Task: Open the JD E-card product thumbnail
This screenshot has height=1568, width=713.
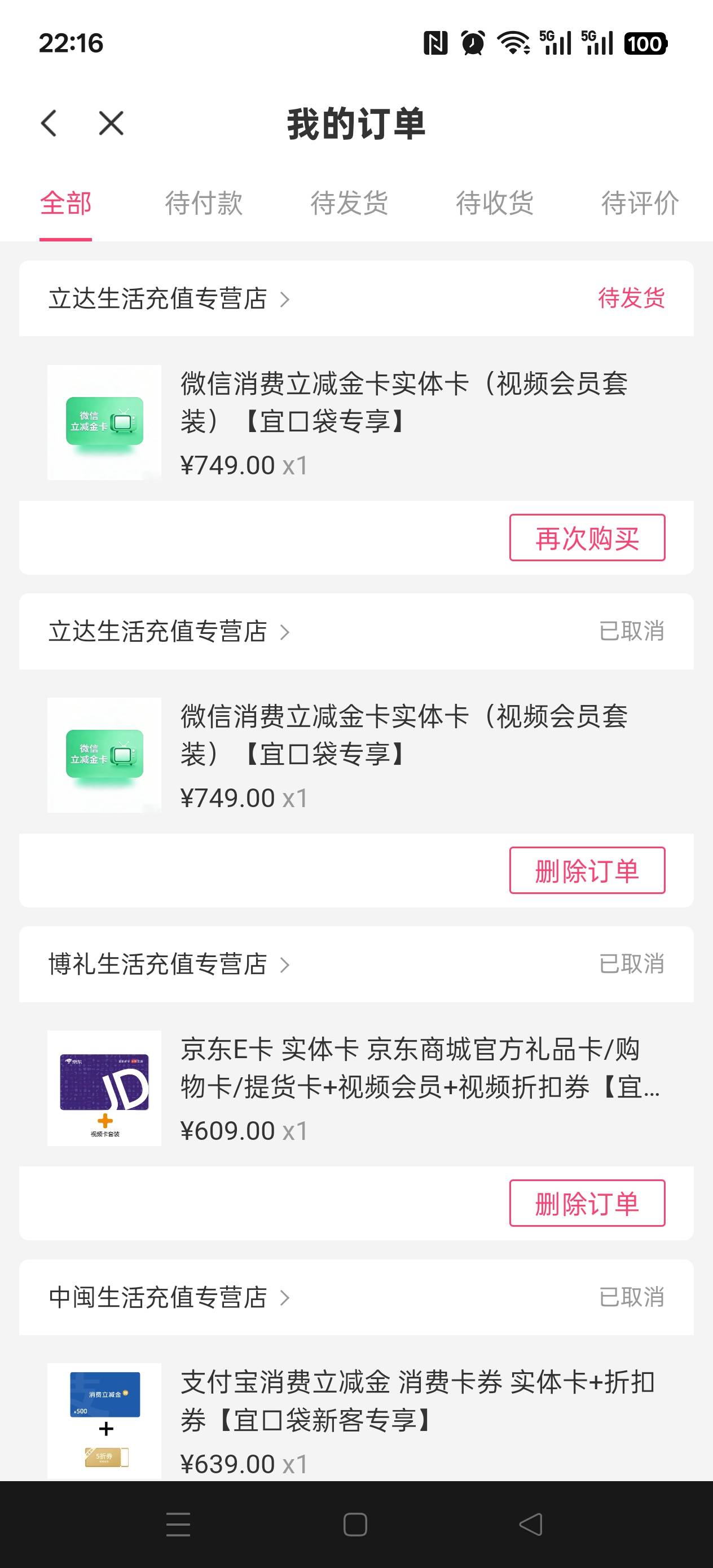Action: pos(104,1088)
